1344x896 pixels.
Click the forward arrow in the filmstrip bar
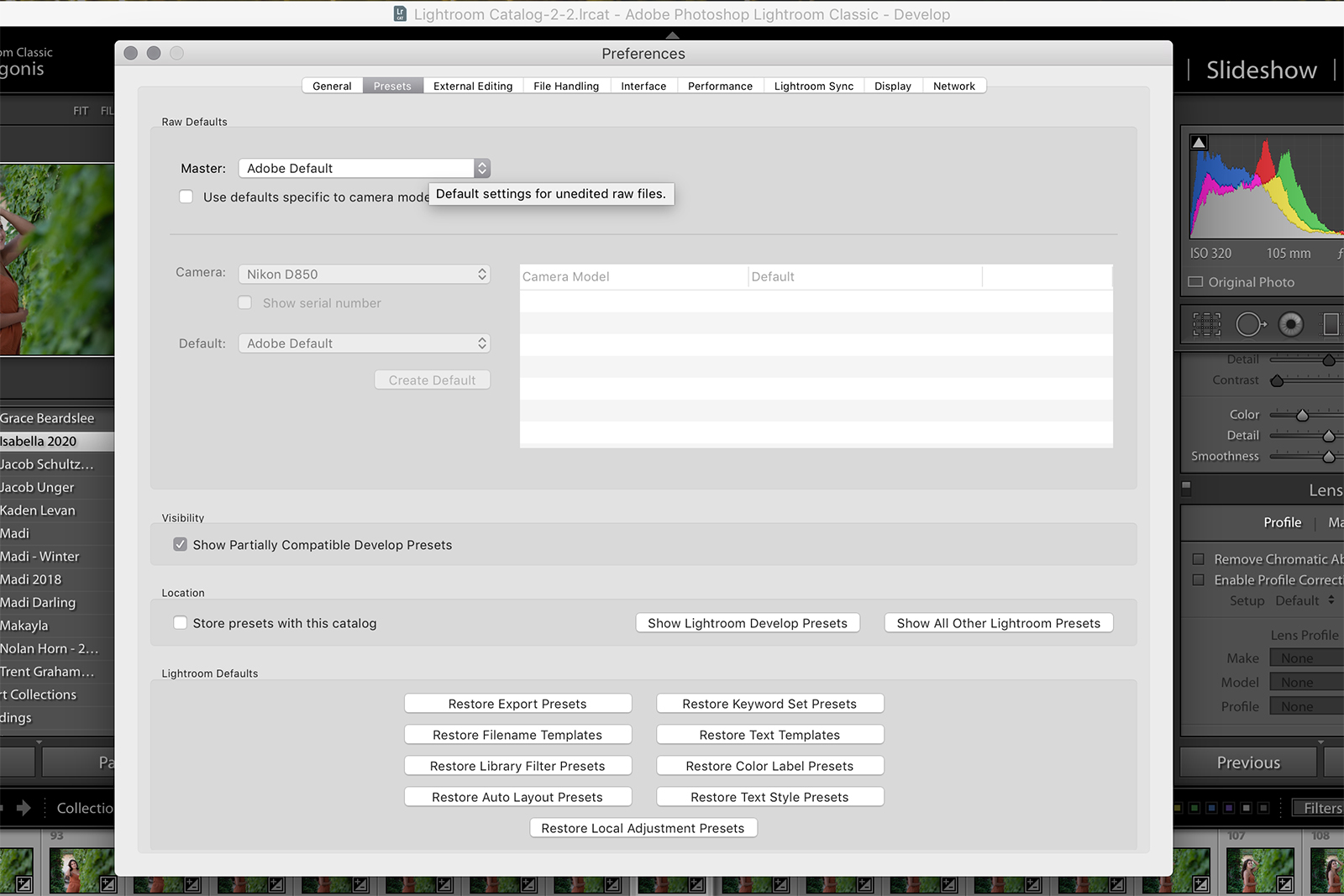(24, 808)
